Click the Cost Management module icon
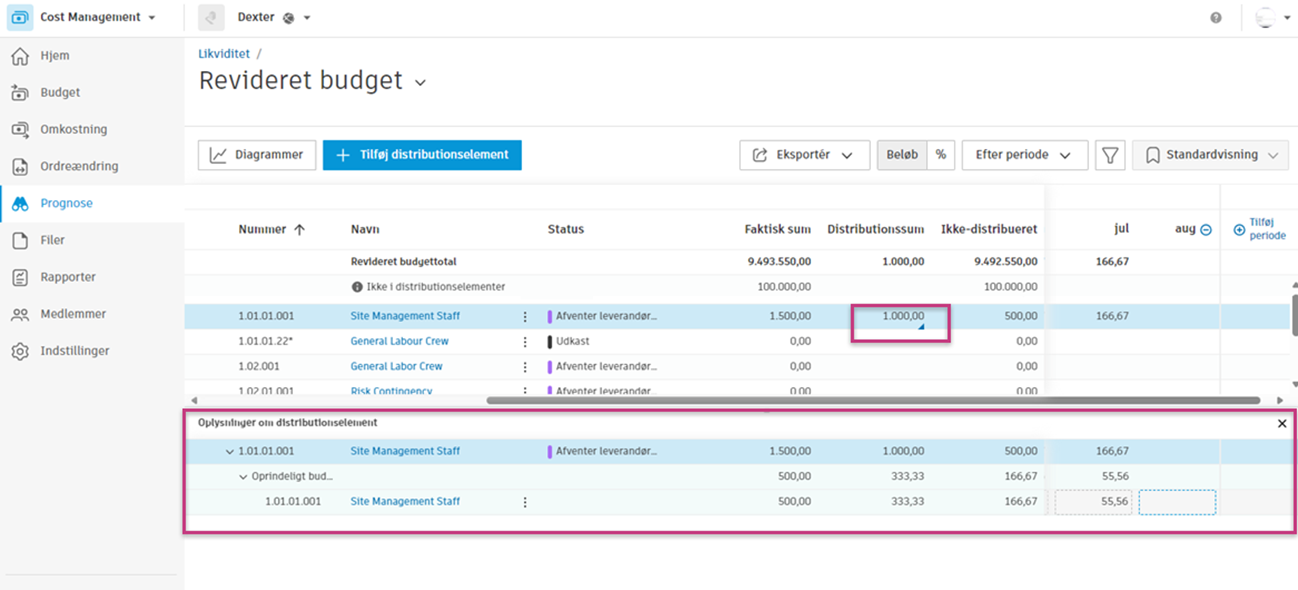Screen dimensions: 1298x590 (x=20, y=18)
